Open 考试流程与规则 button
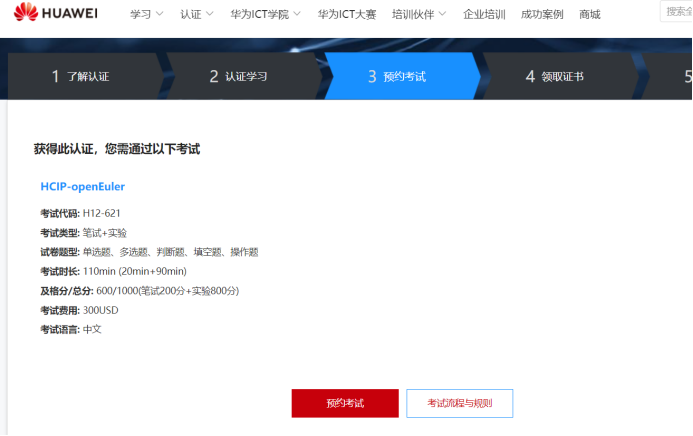This screenshot has height=436, width=693. point(460,403)
